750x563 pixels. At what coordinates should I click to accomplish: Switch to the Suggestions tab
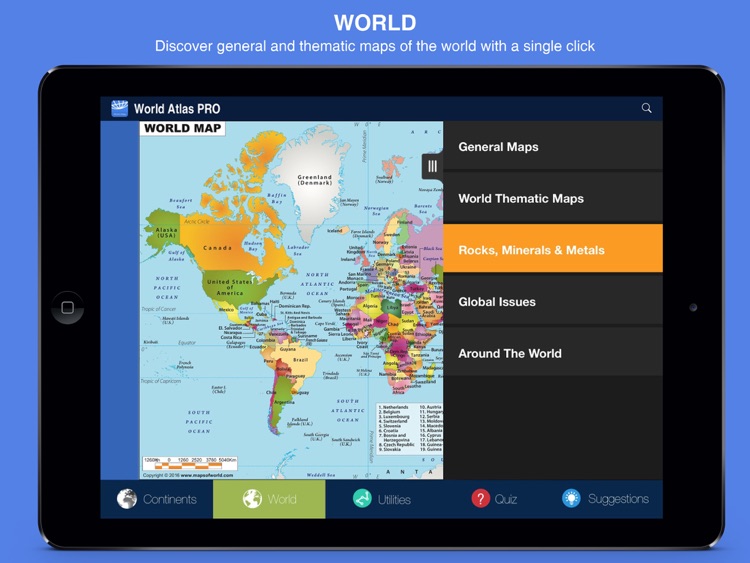[606, 499]
